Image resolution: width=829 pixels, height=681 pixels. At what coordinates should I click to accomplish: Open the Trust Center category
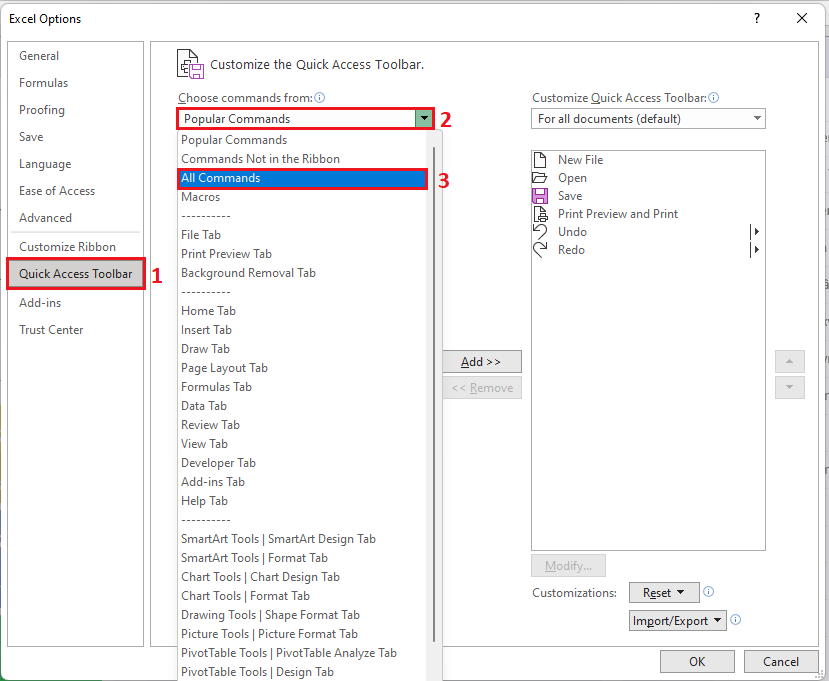75,330
